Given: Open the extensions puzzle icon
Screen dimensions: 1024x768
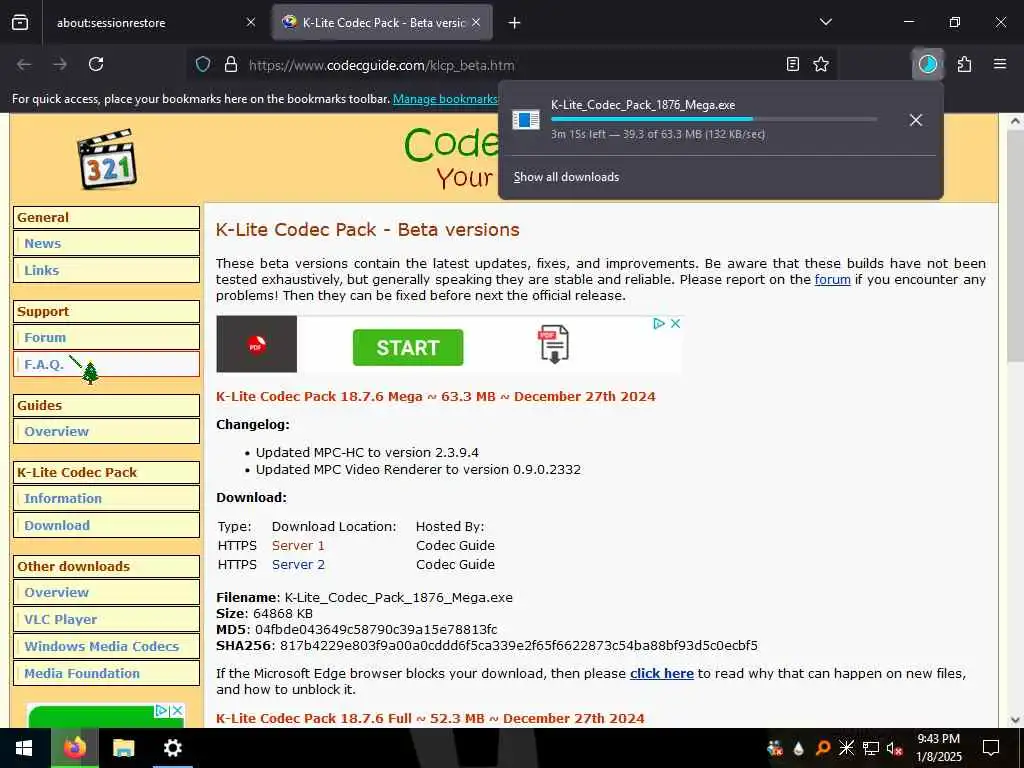Looking at the screenshot, I should (965, 64).
